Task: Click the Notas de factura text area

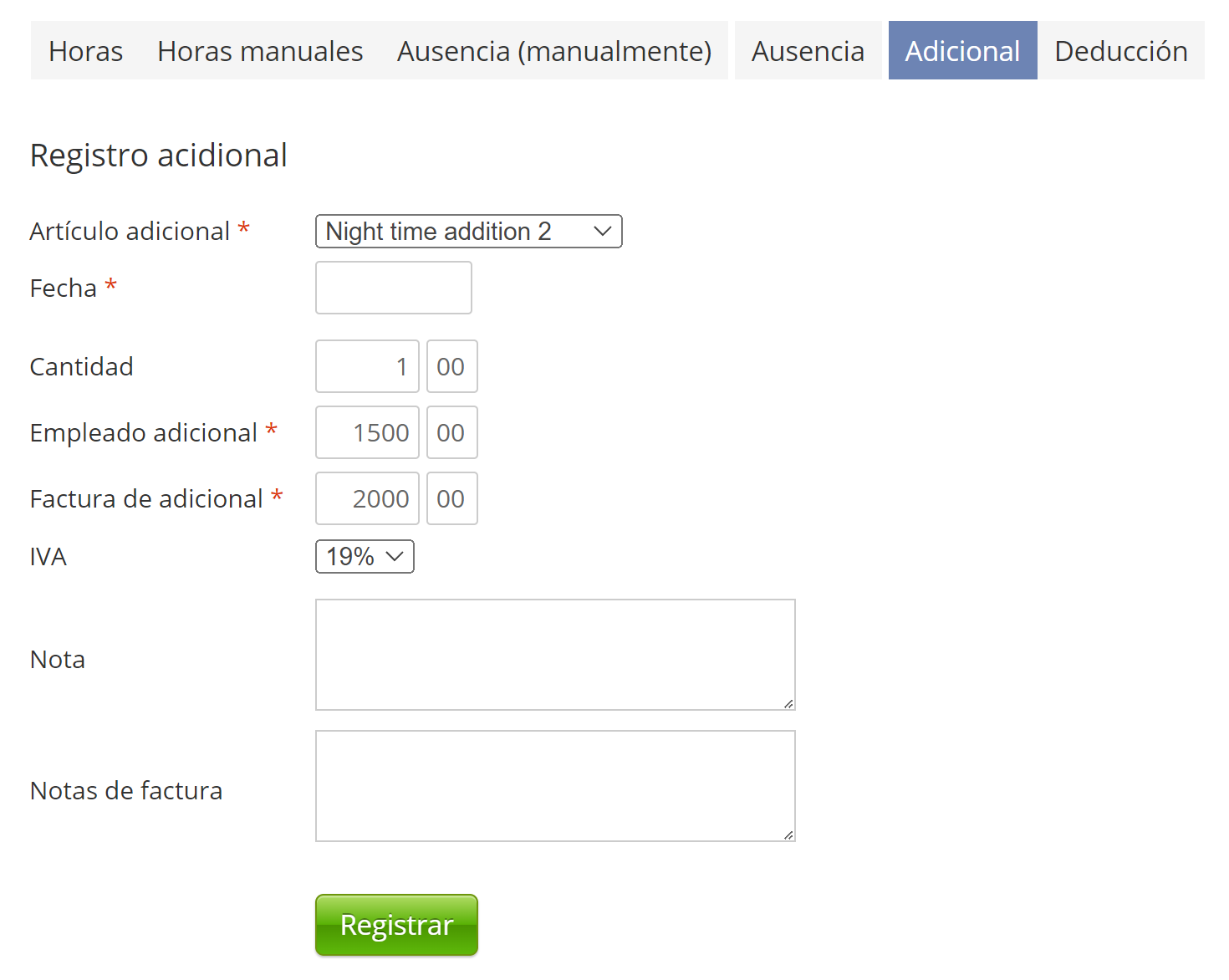Action: coord(555,786)
